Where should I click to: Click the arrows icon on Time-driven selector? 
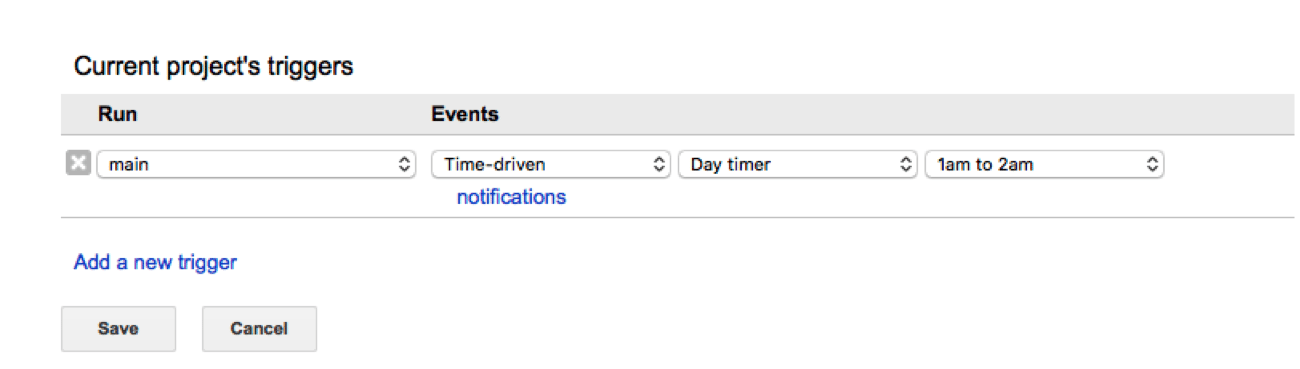pos(658,165)
